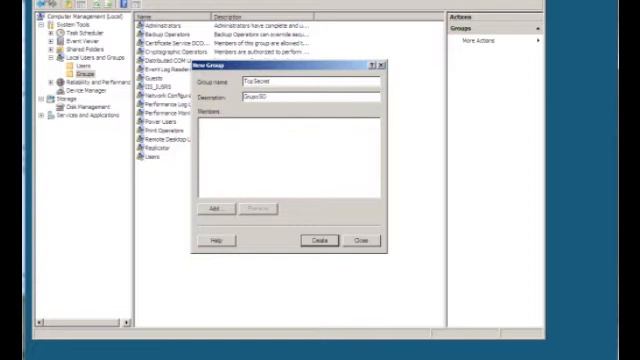Click the Back arrow in the toolbar
The image size is (640, 360).
pyautogui.click(x=41, y=4)
